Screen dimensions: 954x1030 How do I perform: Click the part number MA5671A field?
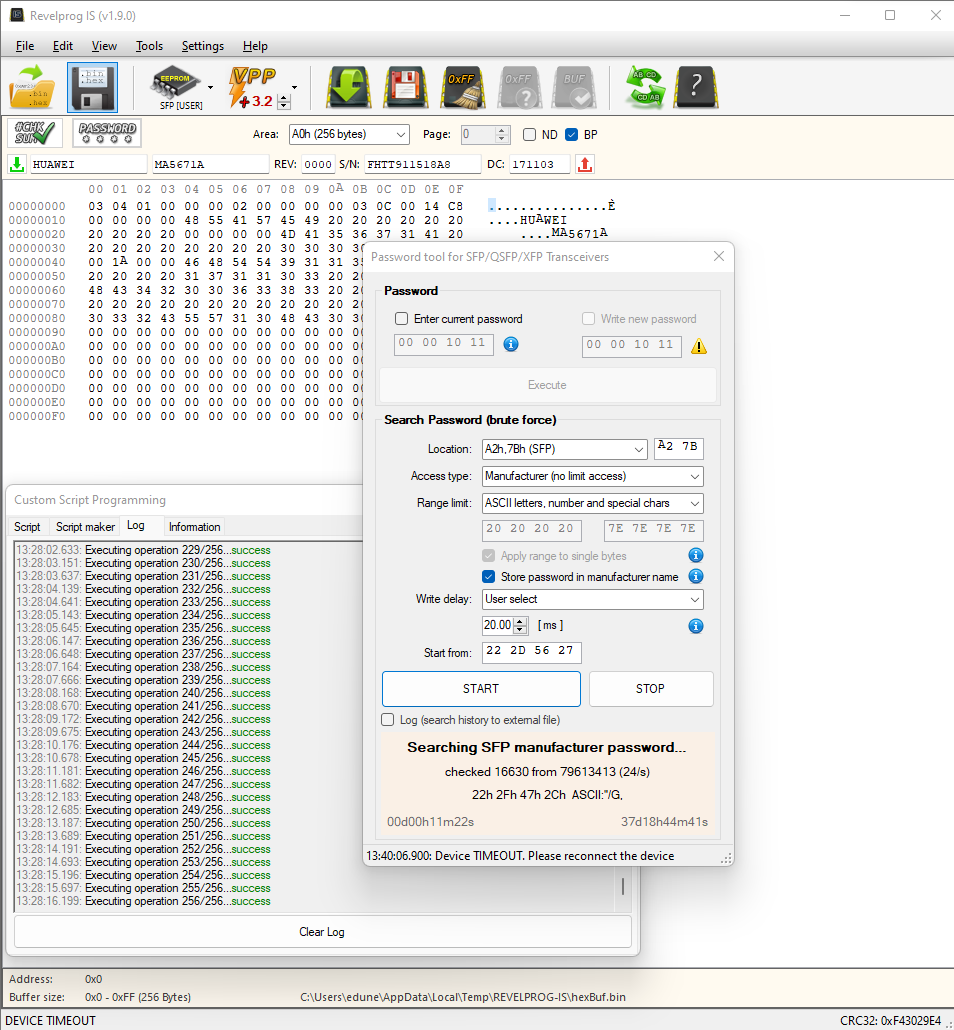210,164
